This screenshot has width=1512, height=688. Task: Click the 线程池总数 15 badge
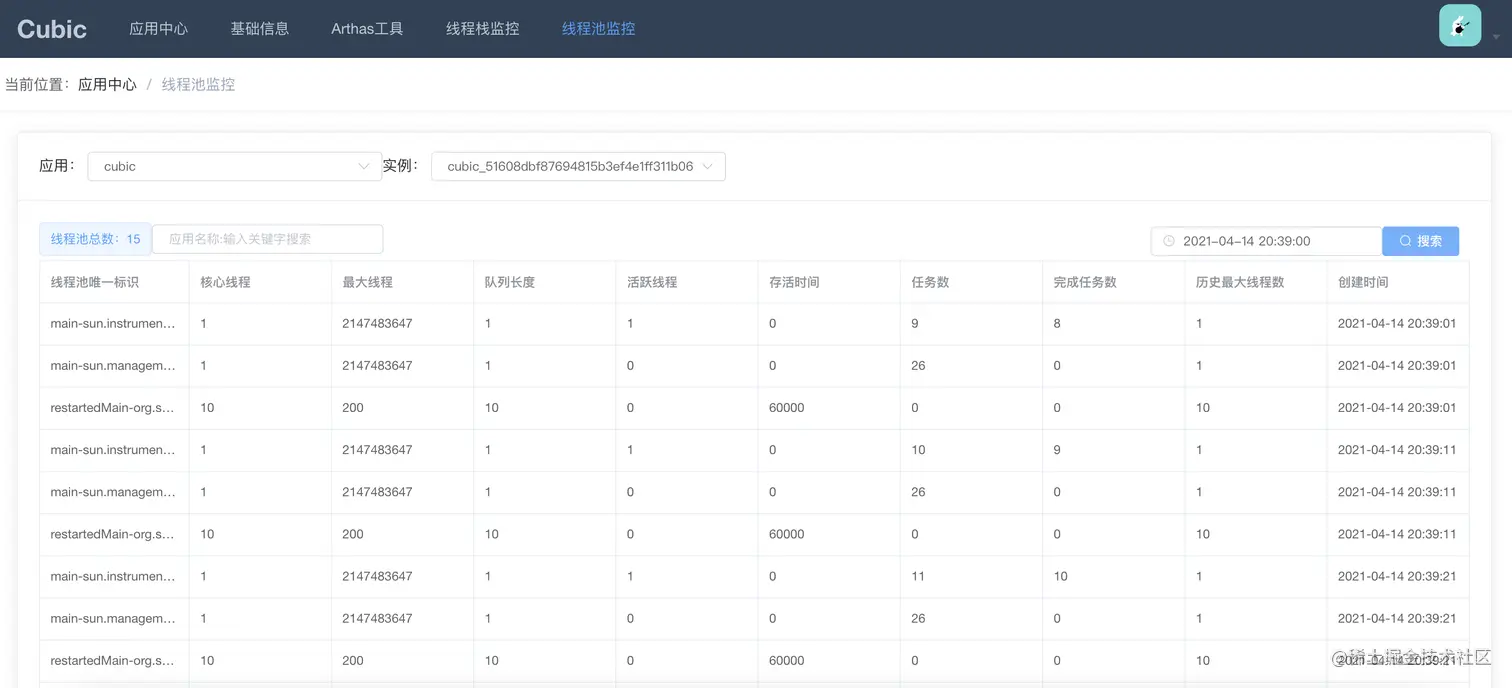click(x=95, y=239)
